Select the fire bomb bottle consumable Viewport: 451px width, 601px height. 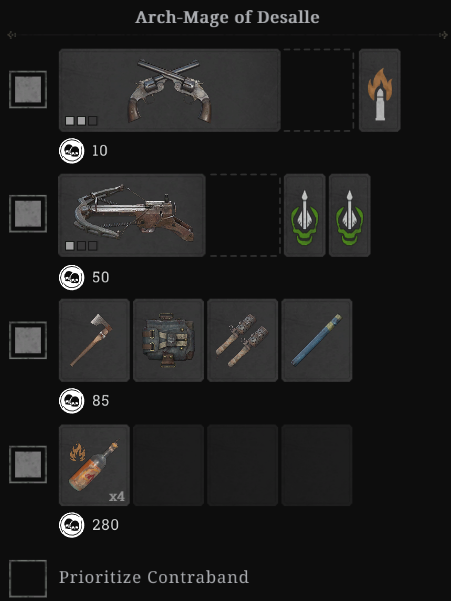pyautogui.click(x=94, y=465)
